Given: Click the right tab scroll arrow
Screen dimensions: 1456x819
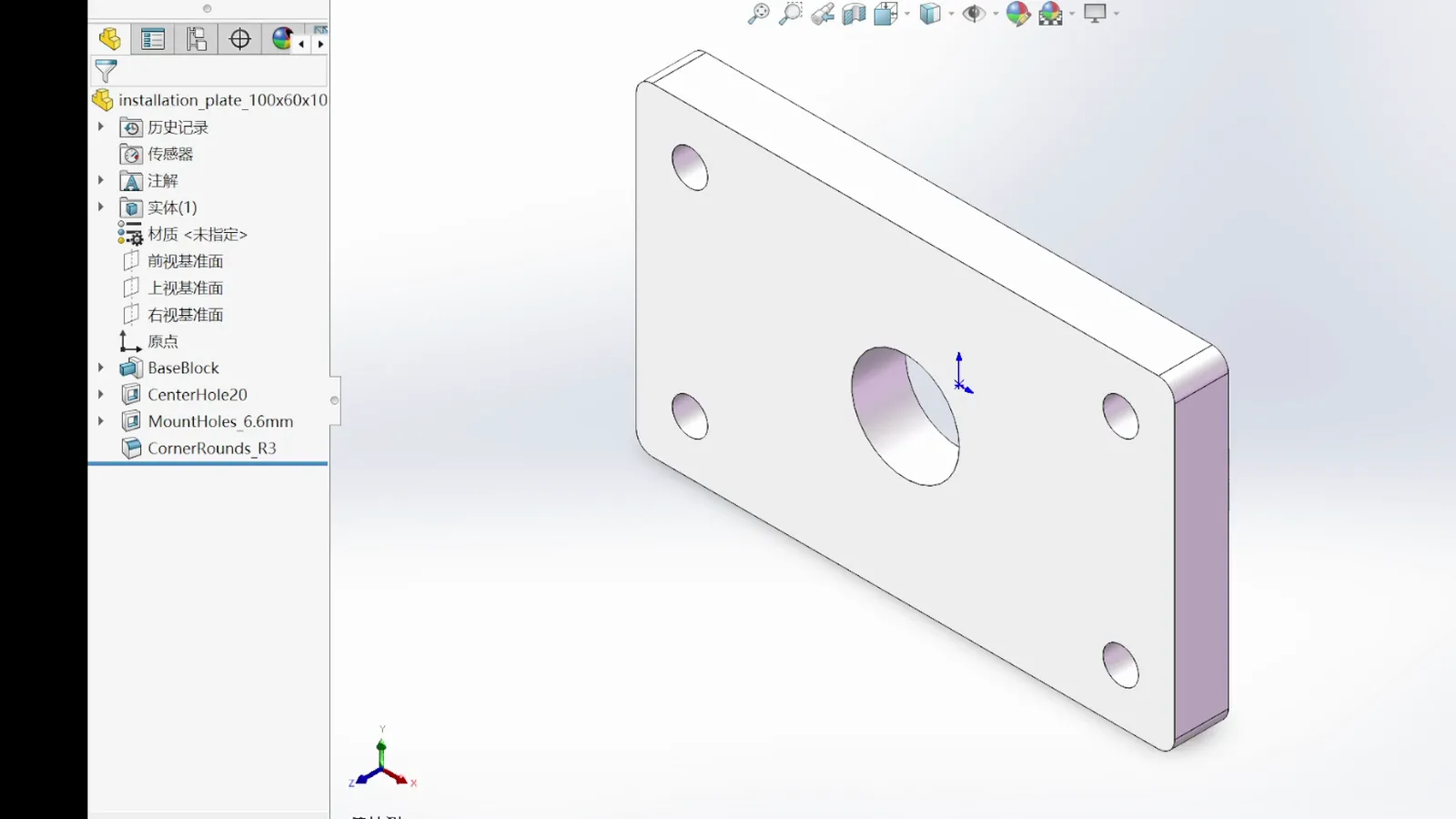Looking at the screenshot, I should (x=320, y=44).
